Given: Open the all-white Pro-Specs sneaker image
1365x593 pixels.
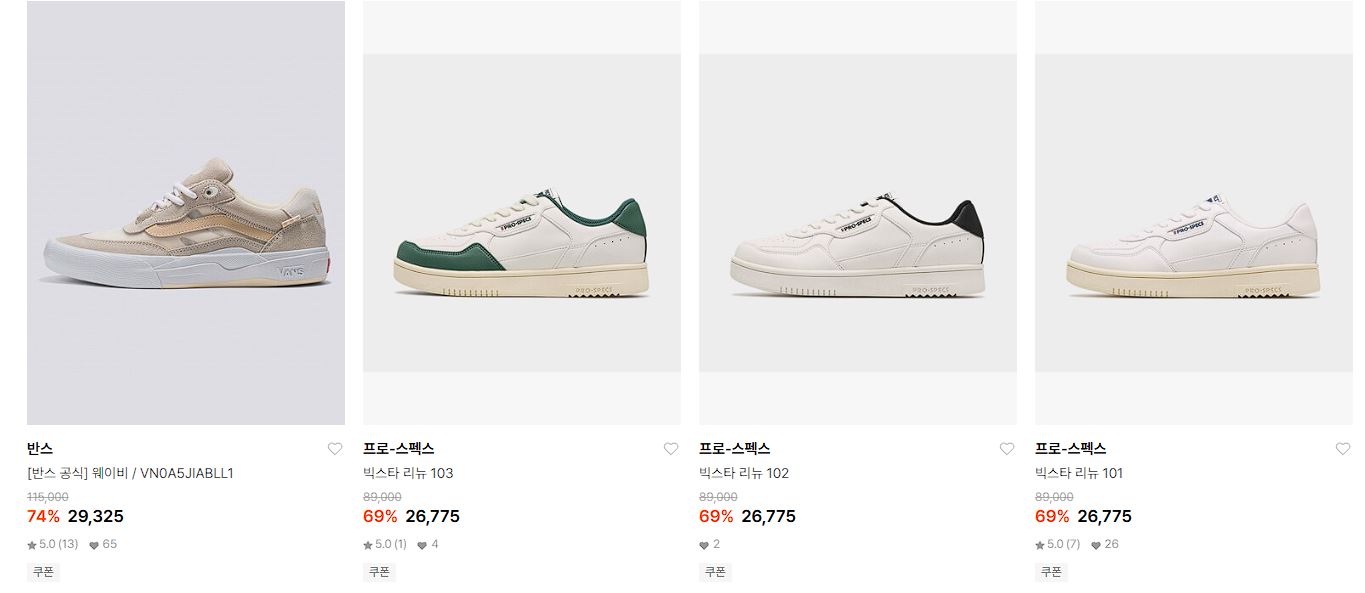Looking at the screenshot, I should click(x=1194, y=213).
